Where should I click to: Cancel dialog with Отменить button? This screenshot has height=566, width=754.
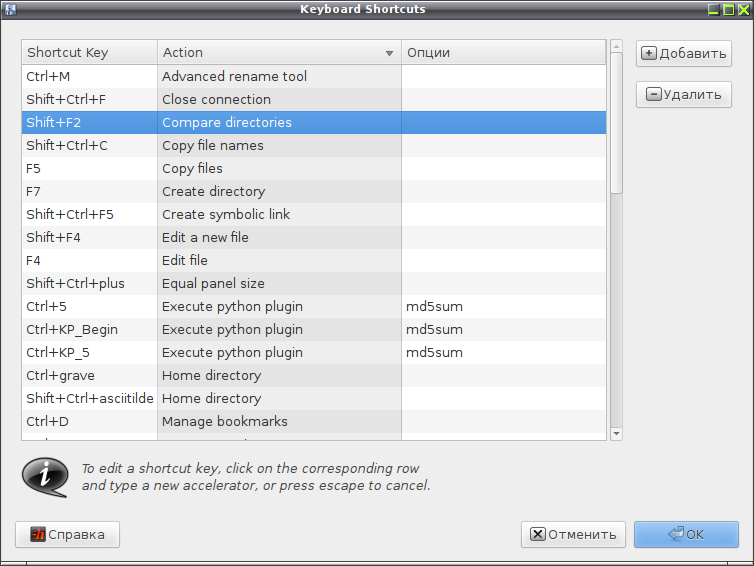click(x=573, y=534)
